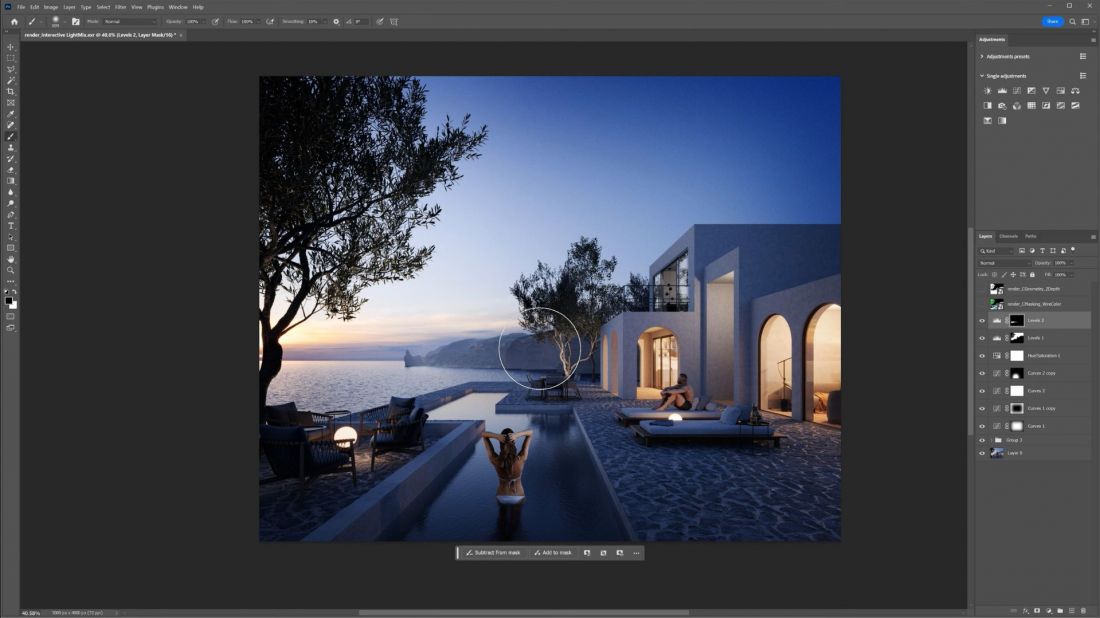Add an Exposure adjustment

pos(1031,90)
